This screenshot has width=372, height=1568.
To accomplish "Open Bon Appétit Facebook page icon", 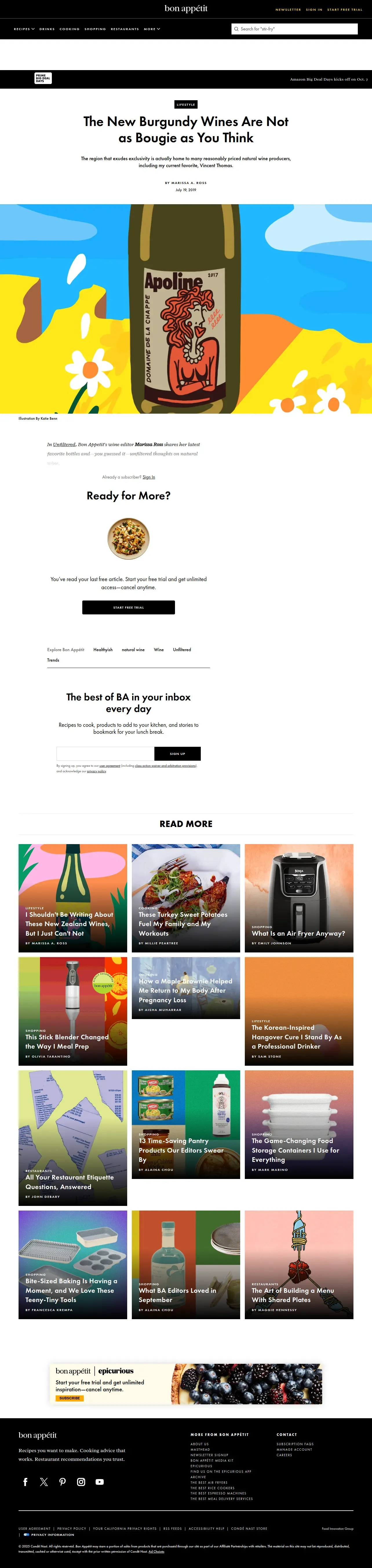I will [x=25, y=1482].
